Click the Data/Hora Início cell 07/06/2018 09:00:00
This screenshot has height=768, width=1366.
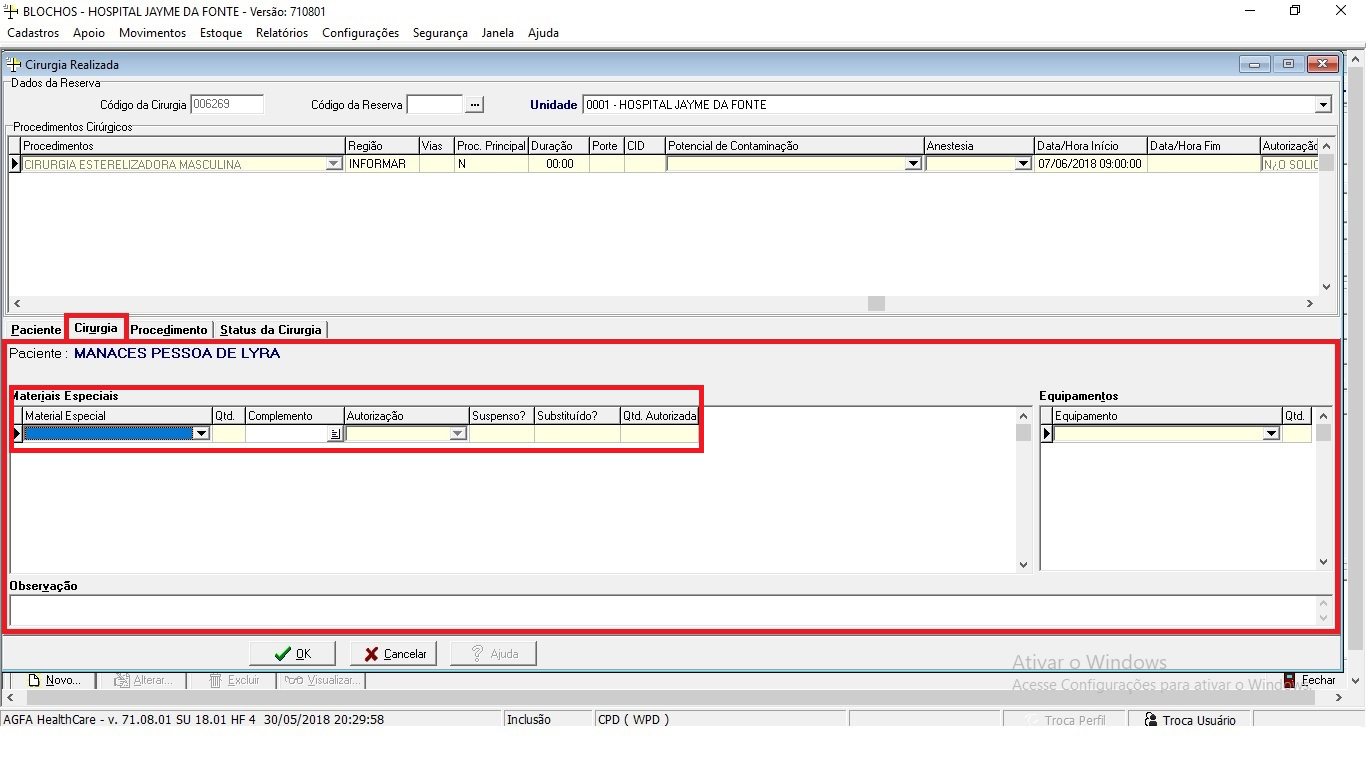pyautogui.click(x=1091, y=164)
